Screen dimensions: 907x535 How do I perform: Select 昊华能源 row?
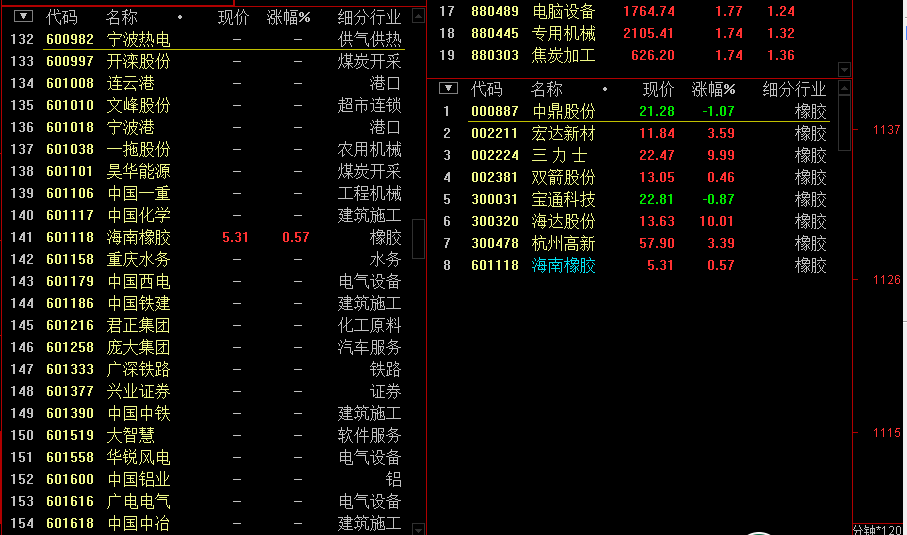pyautogui.click(x=207, y=171)
